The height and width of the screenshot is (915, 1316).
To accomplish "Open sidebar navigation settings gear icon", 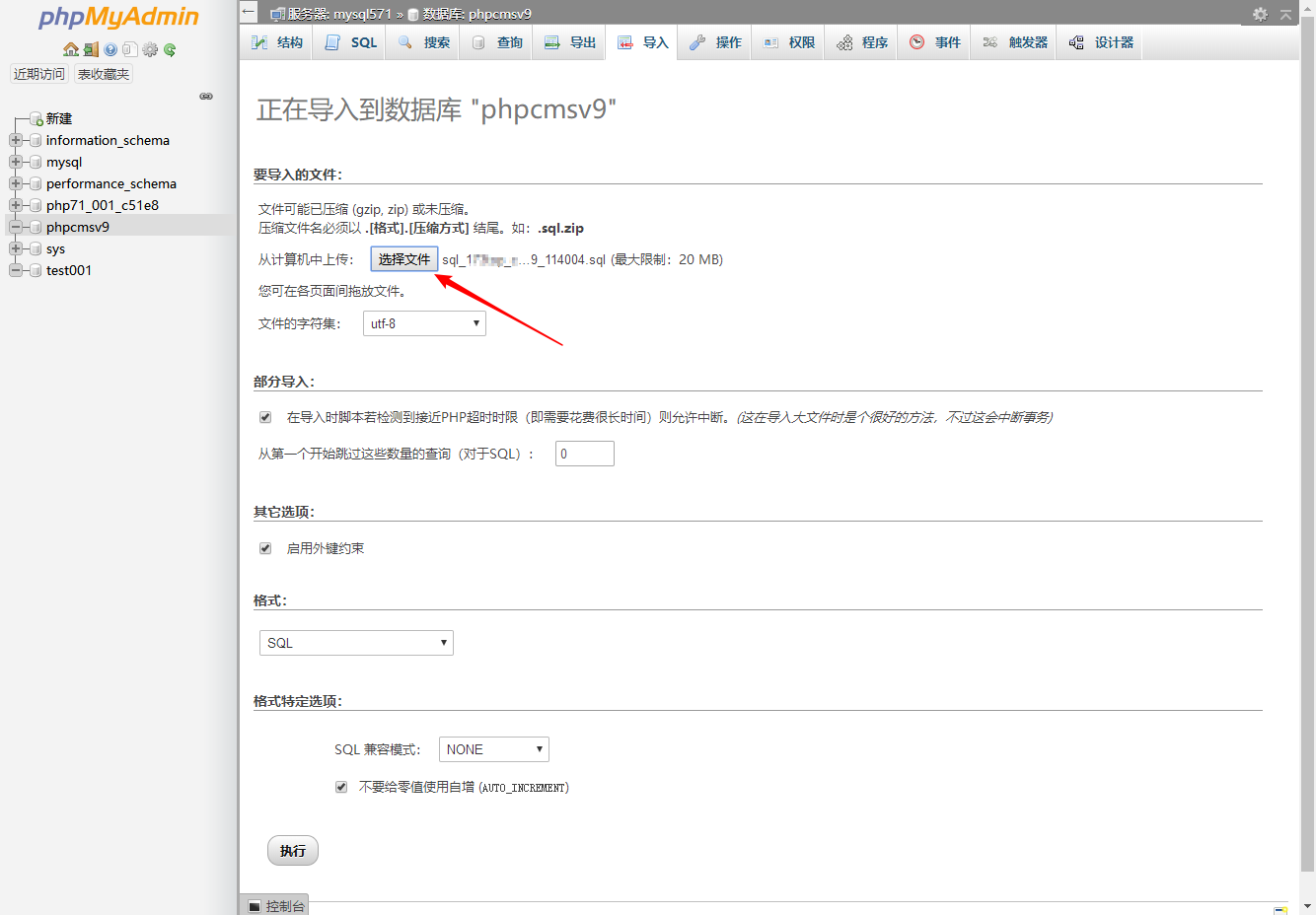I will 150,49.
